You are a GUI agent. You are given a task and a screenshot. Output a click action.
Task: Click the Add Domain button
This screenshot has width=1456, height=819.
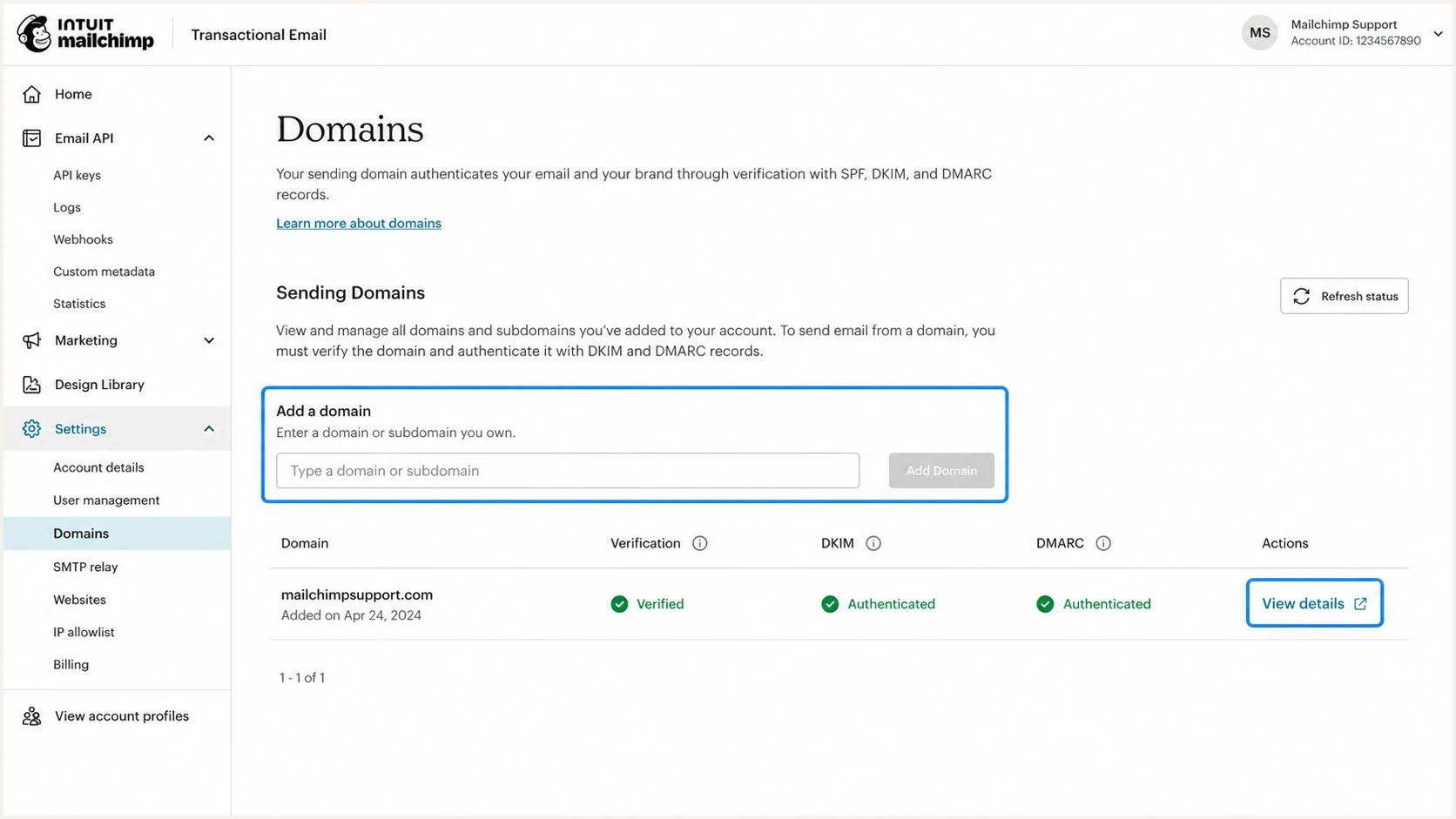coord(941,471)
